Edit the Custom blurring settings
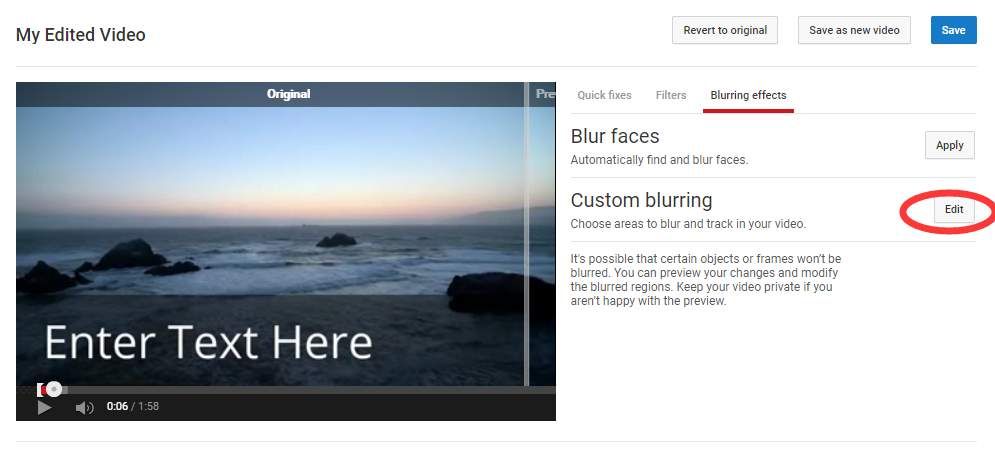The image size is (995, 449). pyautogui.click(x=953, y=210)
